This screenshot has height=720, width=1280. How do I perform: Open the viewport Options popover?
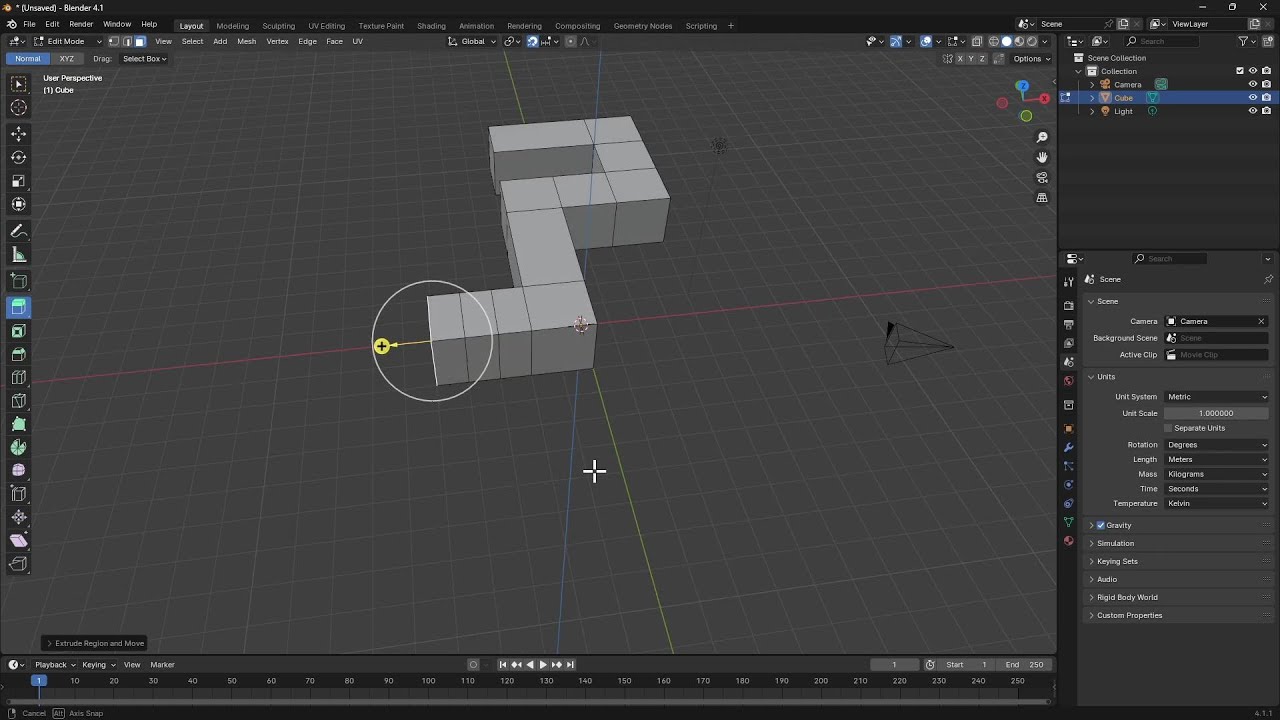point(1031,59)
